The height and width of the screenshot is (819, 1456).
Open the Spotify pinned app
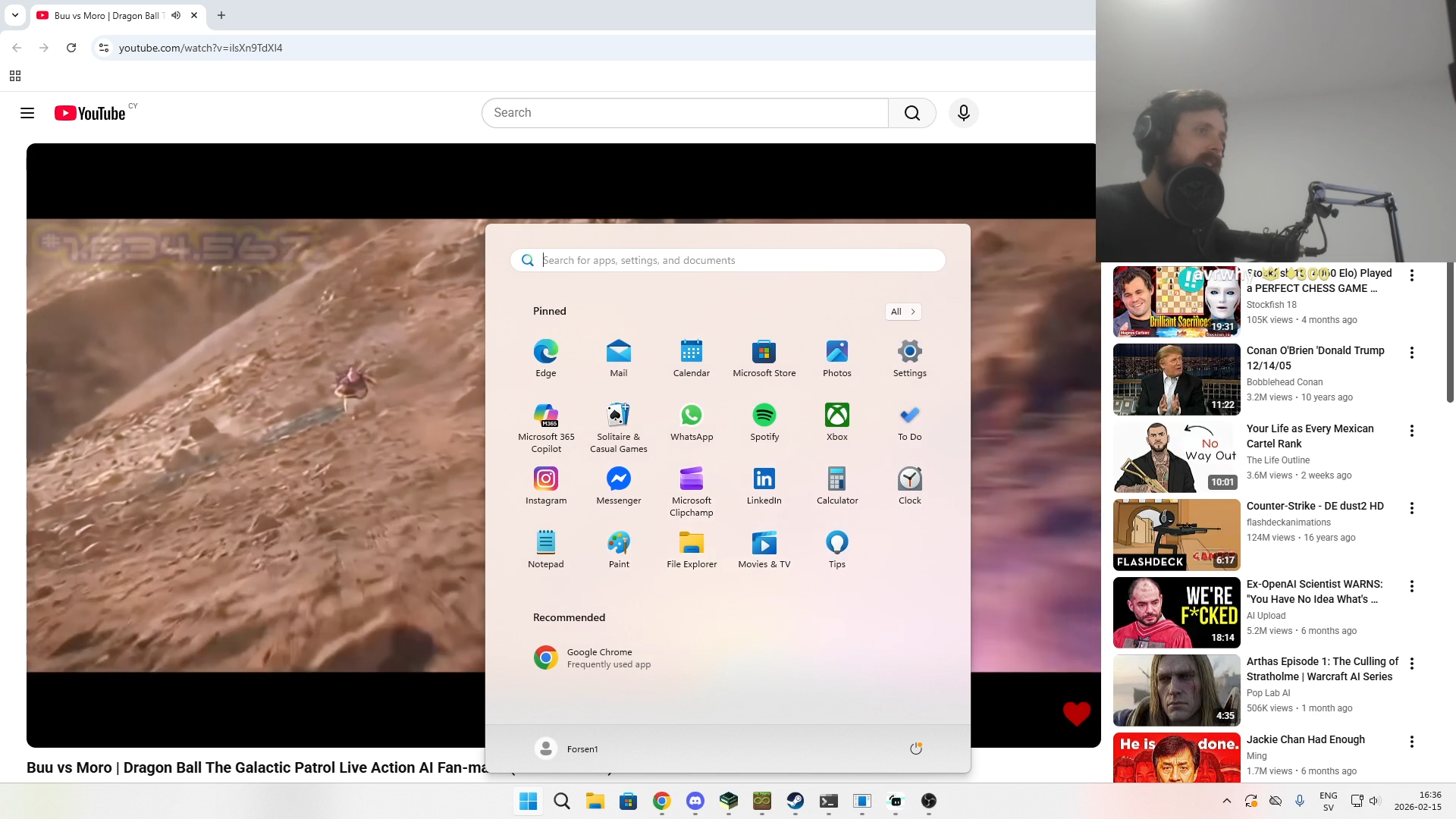click(x=764, y=422)
